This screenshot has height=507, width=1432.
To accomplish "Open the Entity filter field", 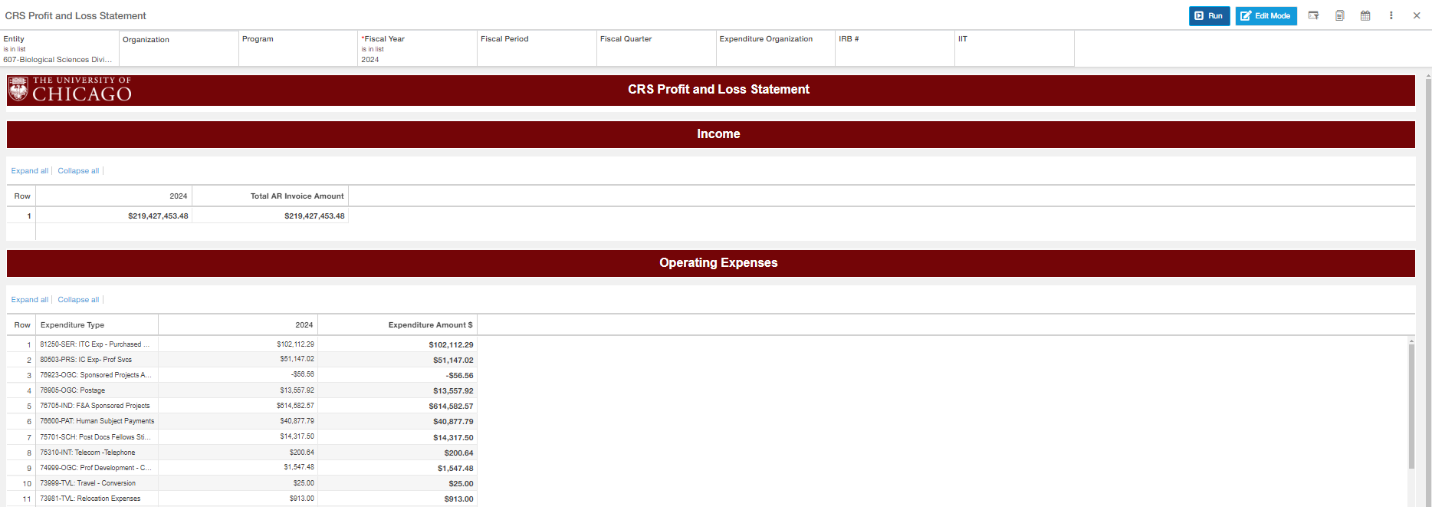I will click(59, 49).
